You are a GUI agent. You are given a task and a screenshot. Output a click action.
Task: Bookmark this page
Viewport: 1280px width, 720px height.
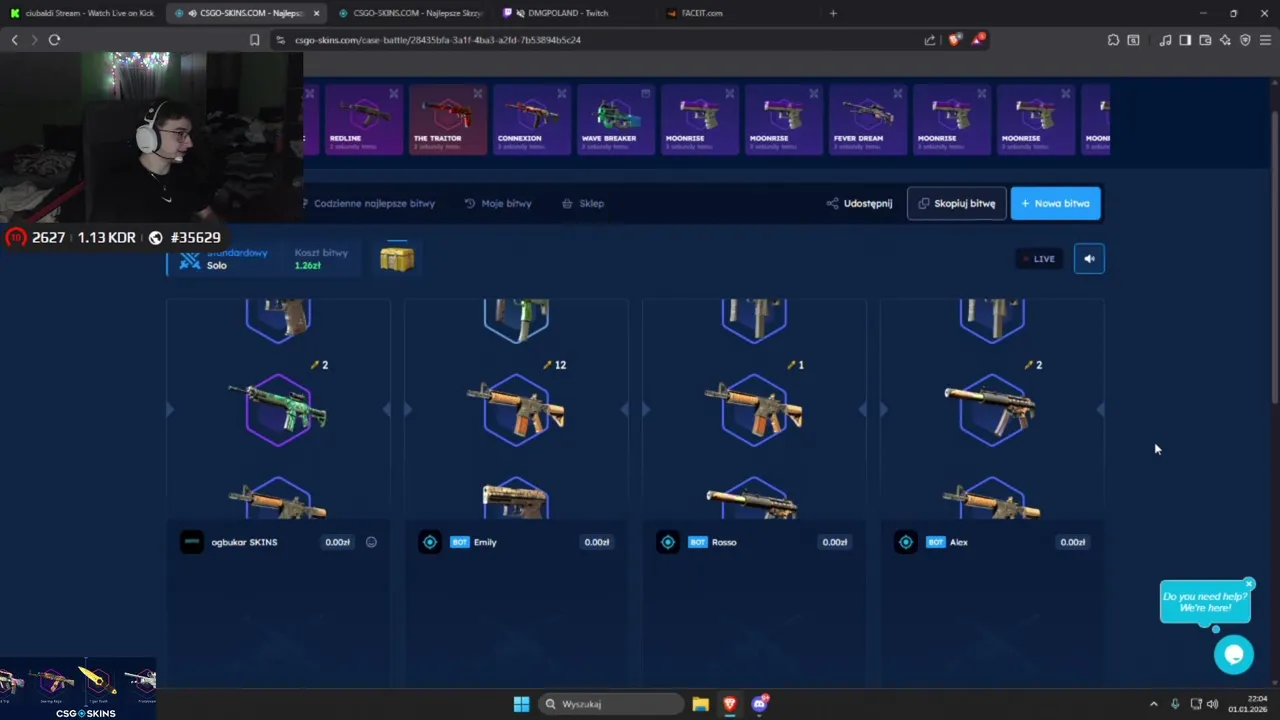click(x=254, y=40)
